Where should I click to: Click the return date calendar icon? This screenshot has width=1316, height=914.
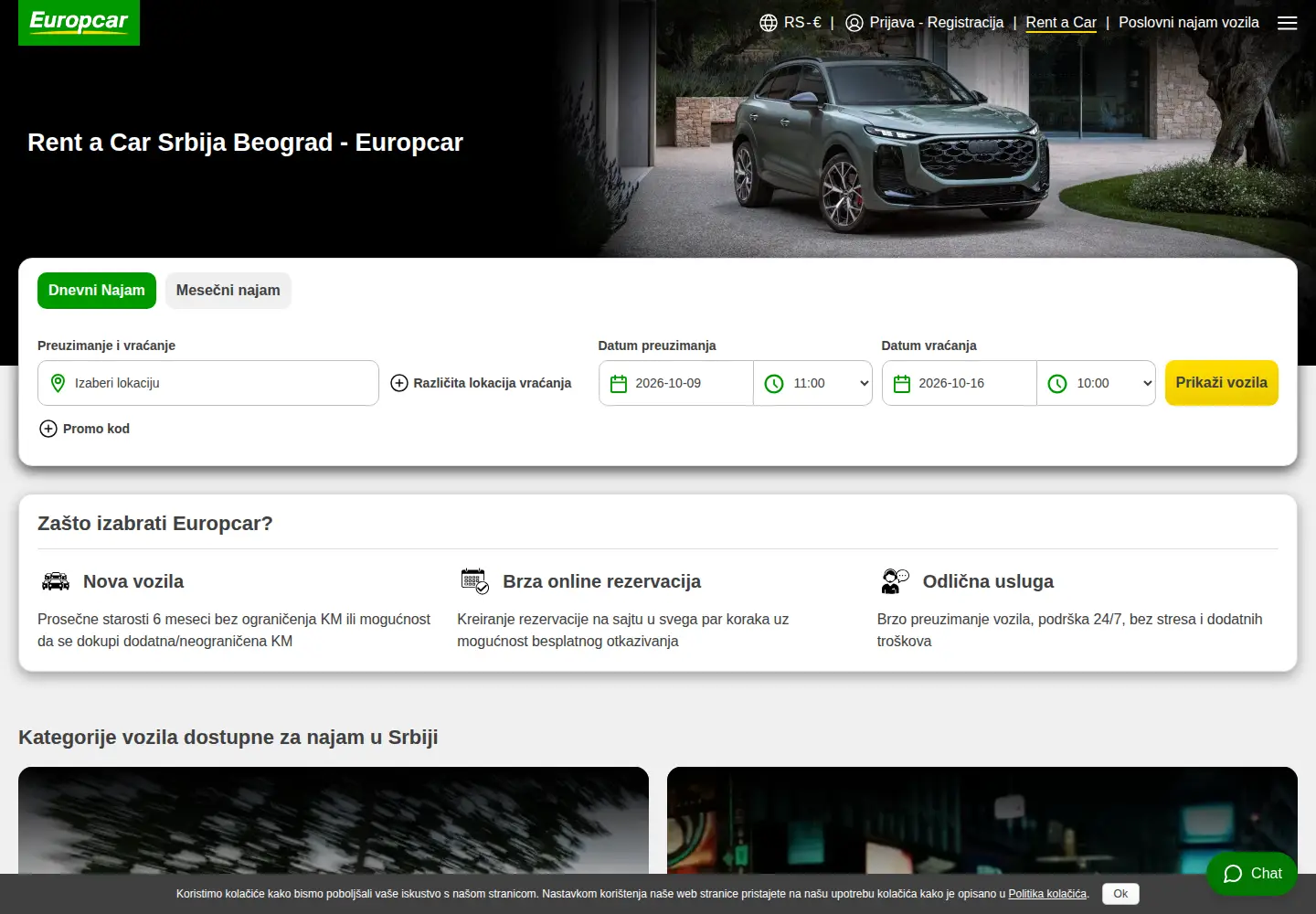[x=902, y=384]
